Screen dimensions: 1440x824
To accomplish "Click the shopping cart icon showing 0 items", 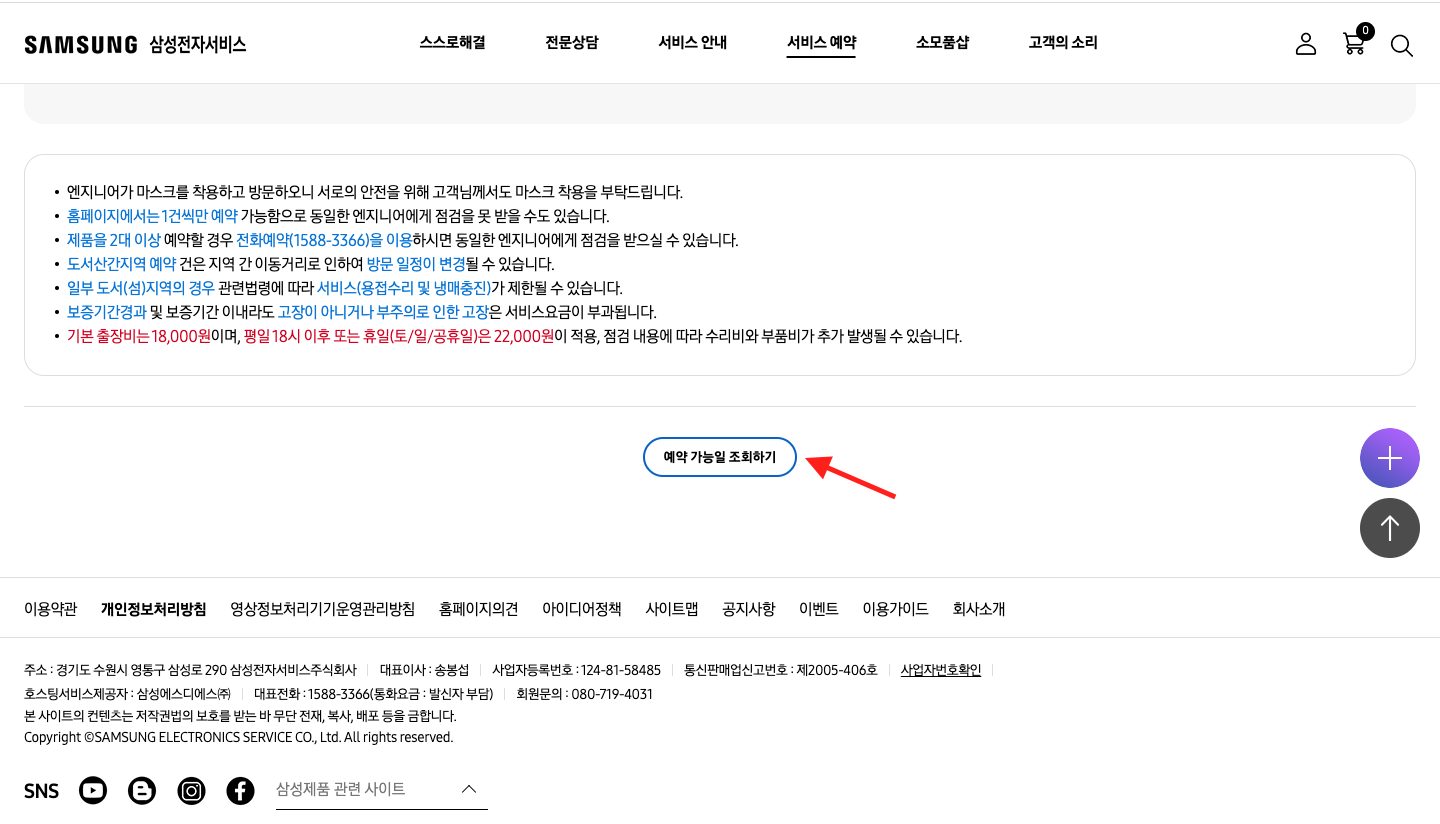I will tap(1353, 45).
